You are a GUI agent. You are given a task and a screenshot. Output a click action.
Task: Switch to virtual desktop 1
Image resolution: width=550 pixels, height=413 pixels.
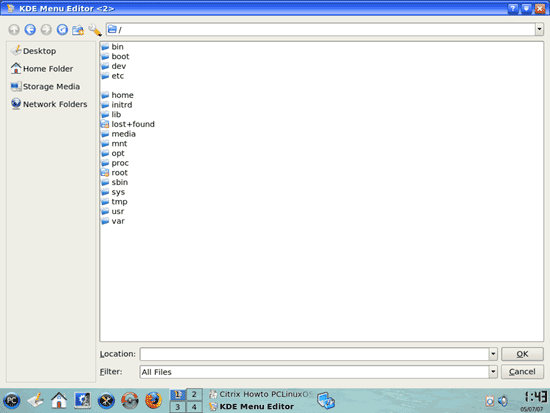pyautogui.click(x=178, y=395)
